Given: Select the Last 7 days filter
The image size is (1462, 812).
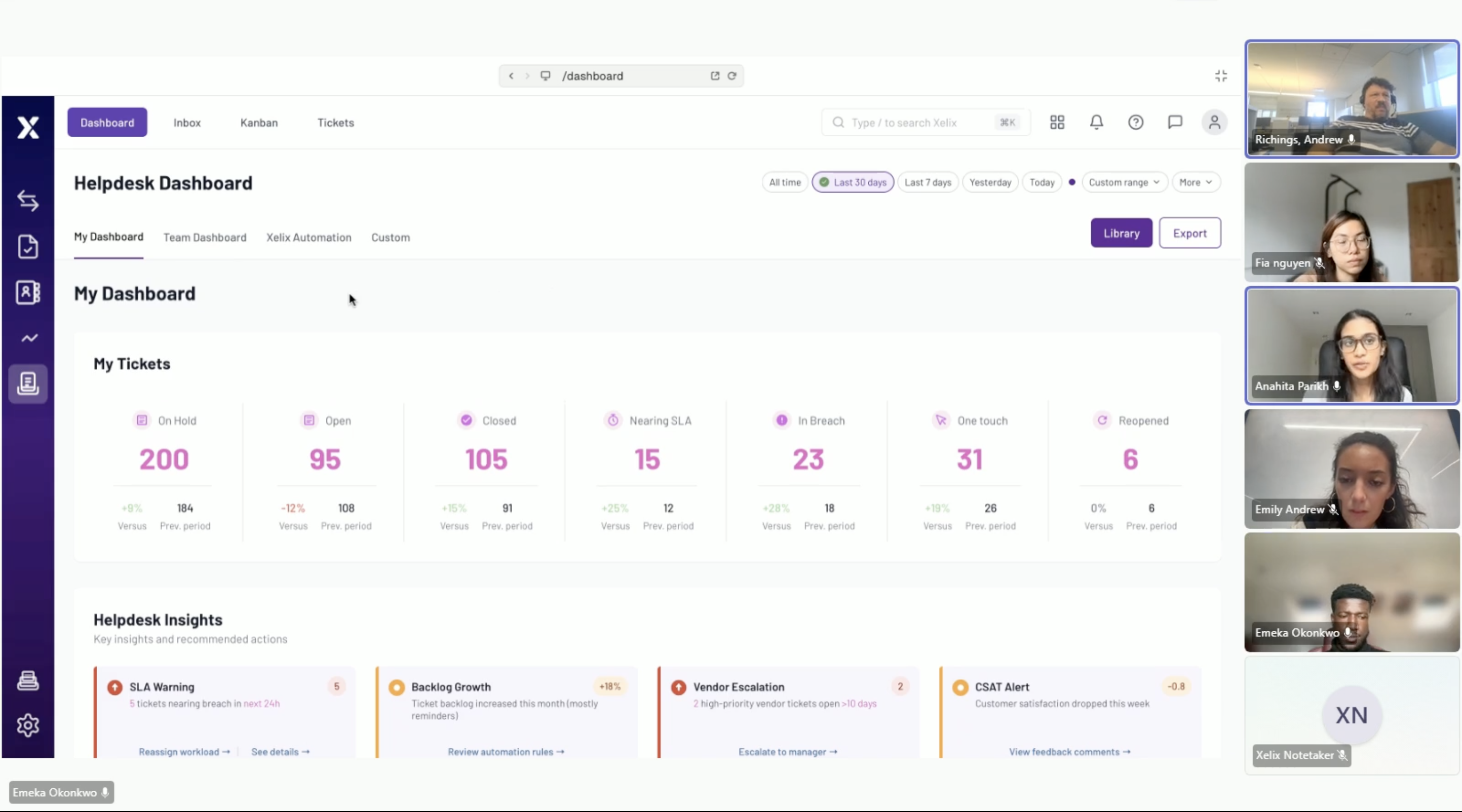Looking at the screenshot, I should pyautogui.click(x=928, y=182).
